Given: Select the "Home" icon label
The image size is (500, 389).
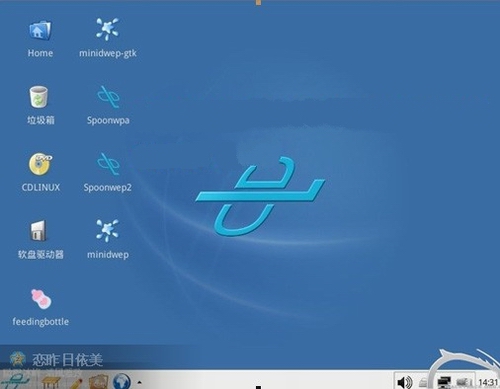Looking at the screenshot, I should pyautogui.click(x=40, y=53).
